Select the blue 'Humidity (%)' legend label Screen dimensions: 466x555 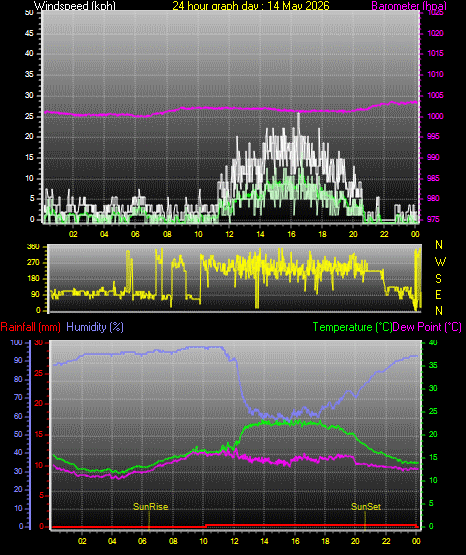[x=95, y=327]
